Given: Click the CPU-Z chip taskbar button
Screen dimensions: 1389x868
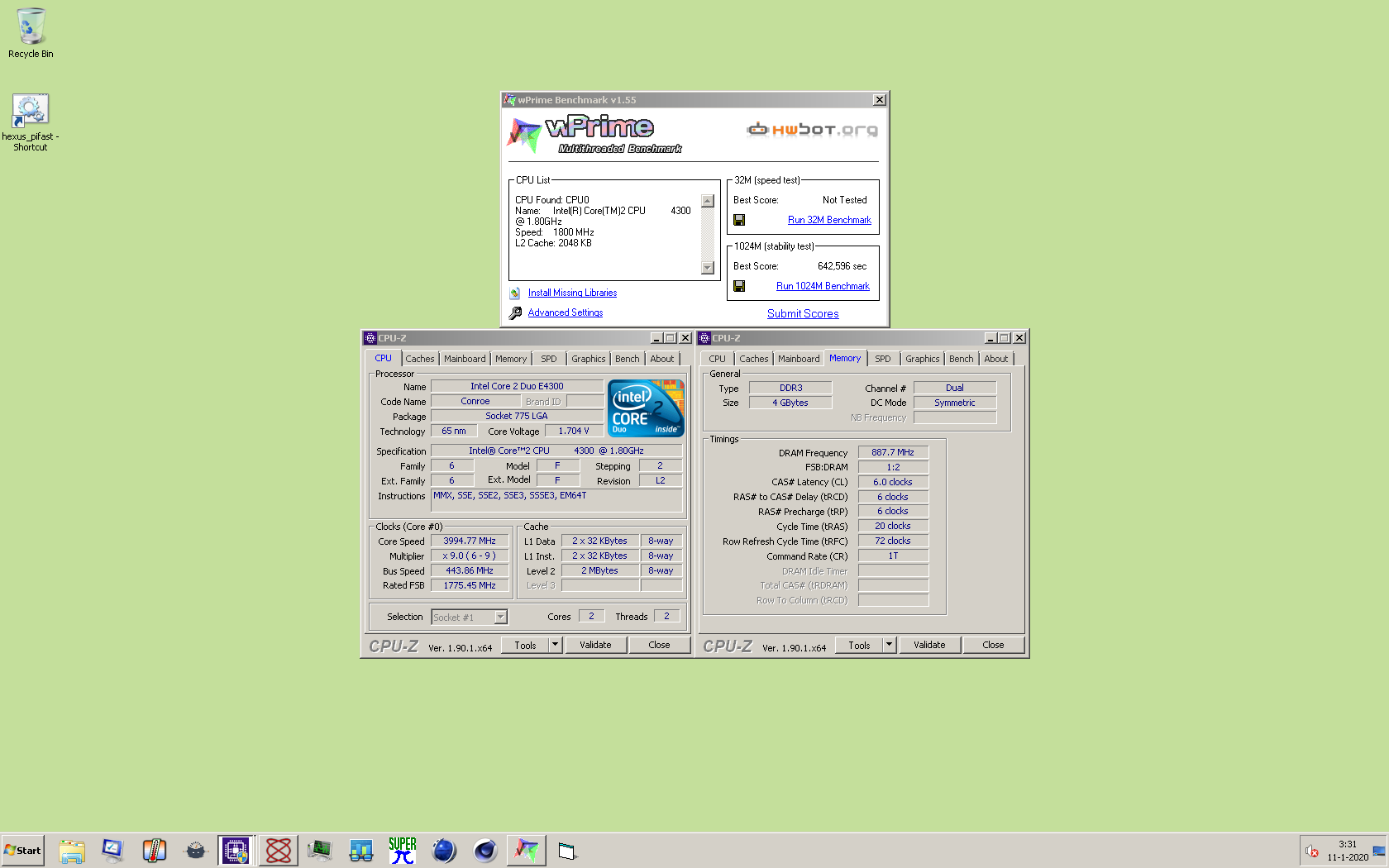Looking at the screenshot, I should pos(236,851).
